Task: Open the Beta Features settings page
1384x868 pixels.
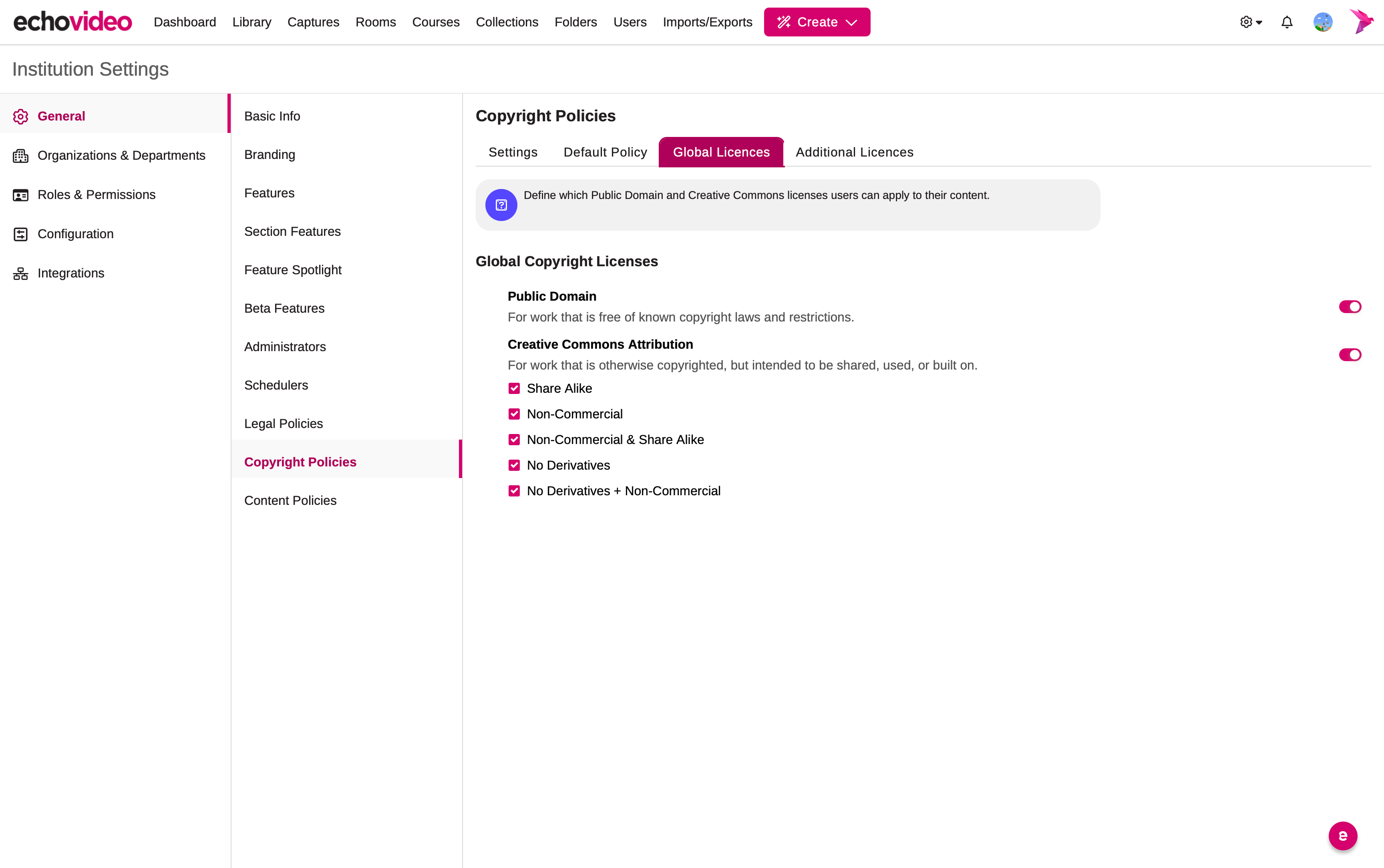Action: coord(346,309)
